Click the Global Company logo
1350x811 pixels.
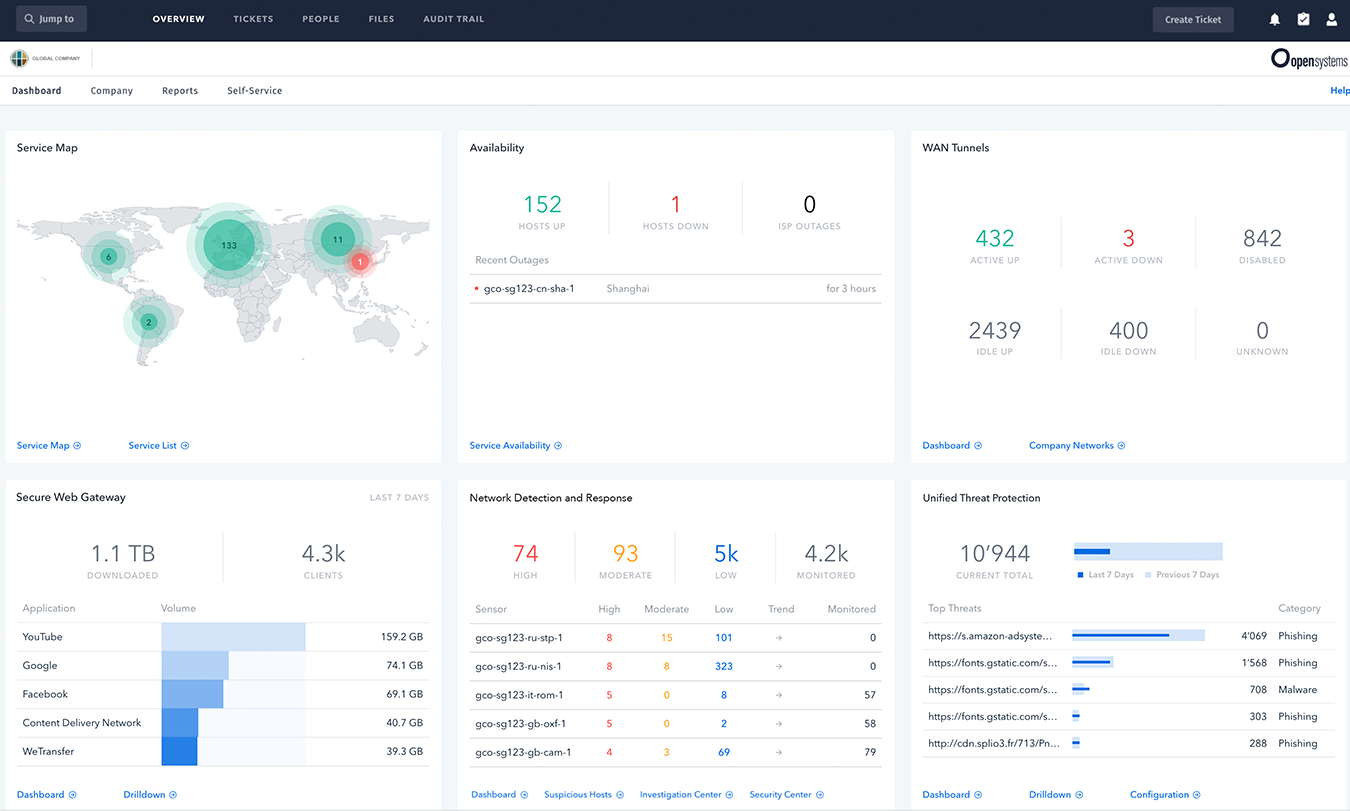[46, 59]
